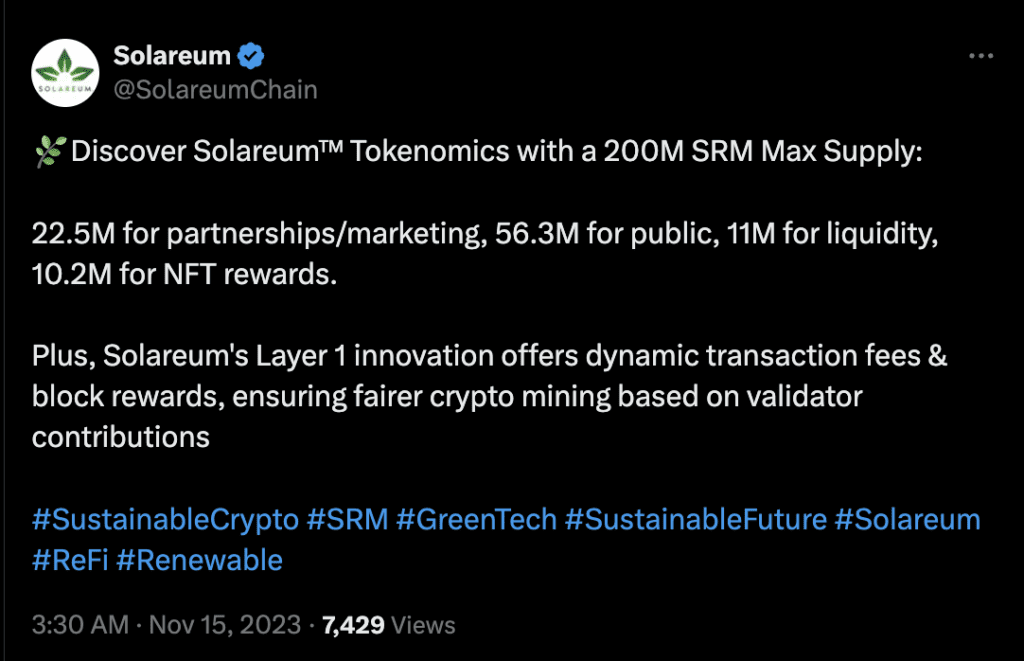Click the #SustainableCrypto hashtag
The height and width of the screenshot is (661, 1024).
pos(165,520)
